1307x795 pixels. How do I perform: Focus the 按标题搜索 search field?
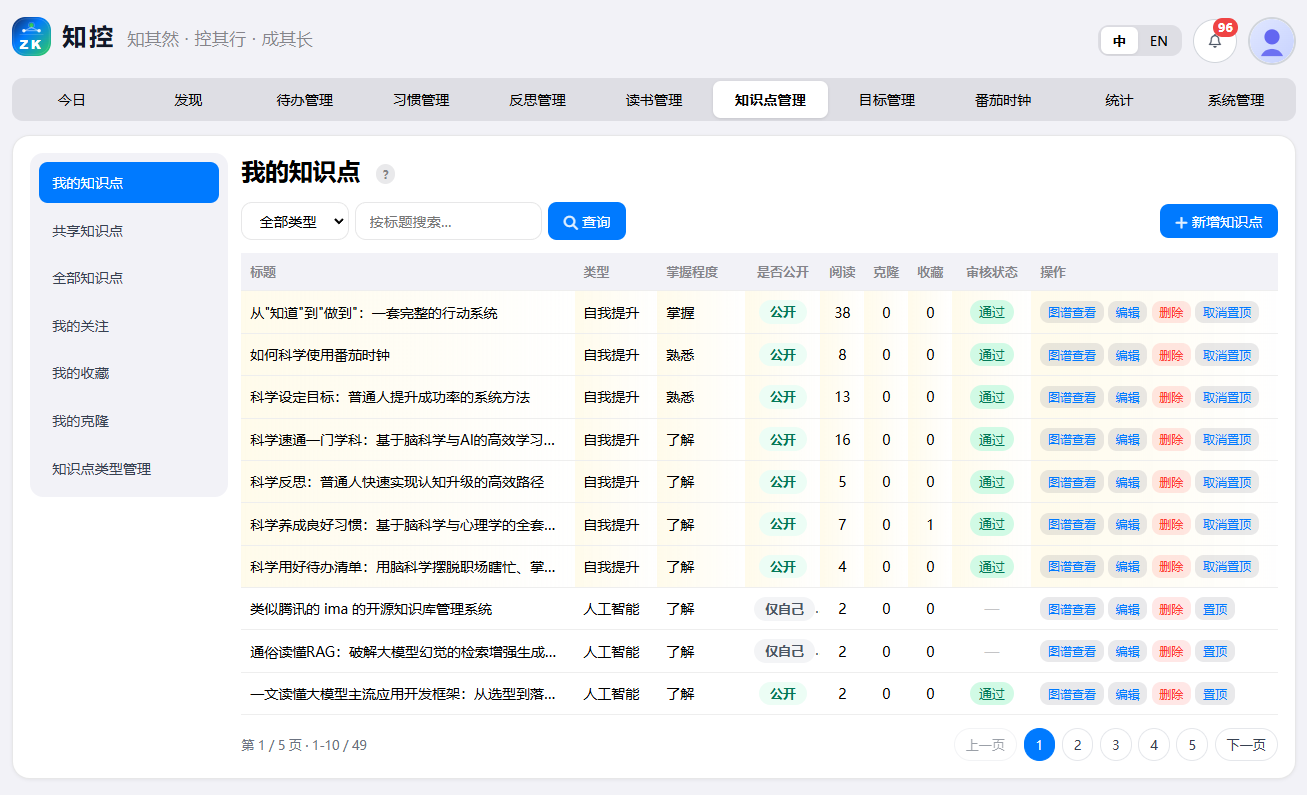coord(448,221)
